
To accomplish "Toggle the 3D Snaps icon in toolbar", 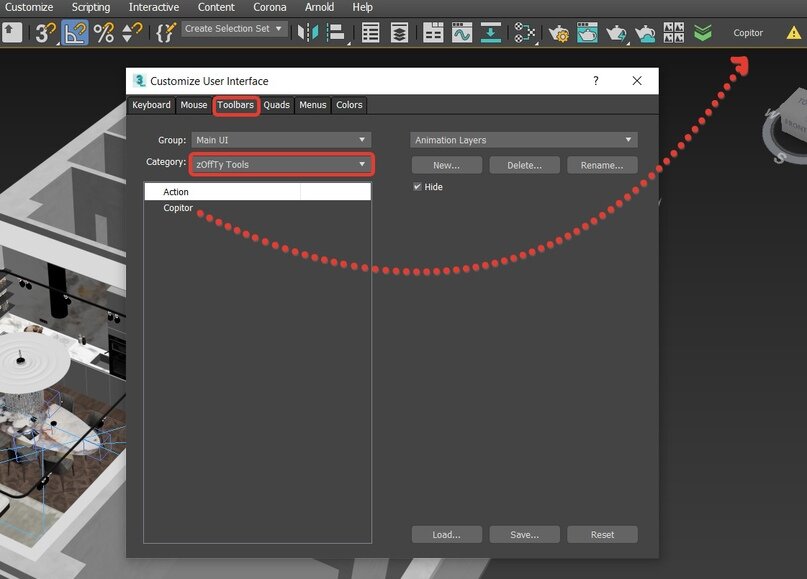I will 45,33.
